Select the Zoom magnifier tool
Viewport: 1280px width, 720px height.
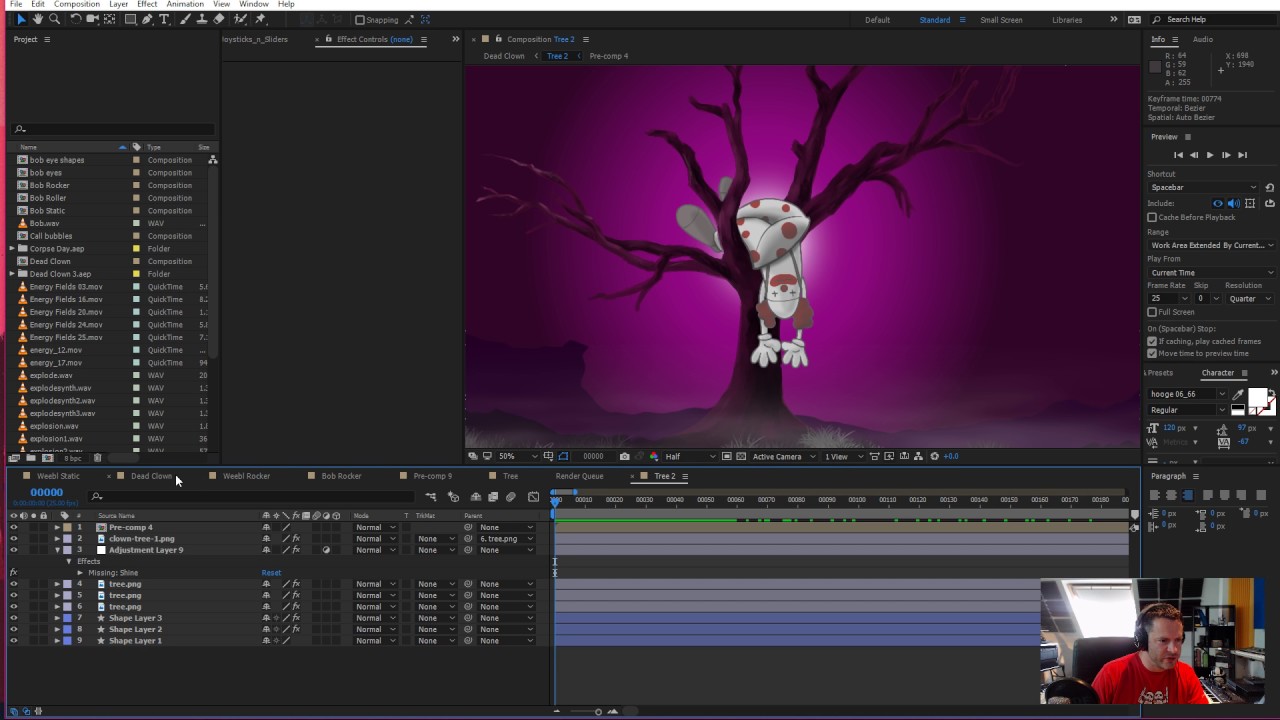(54, 19)
